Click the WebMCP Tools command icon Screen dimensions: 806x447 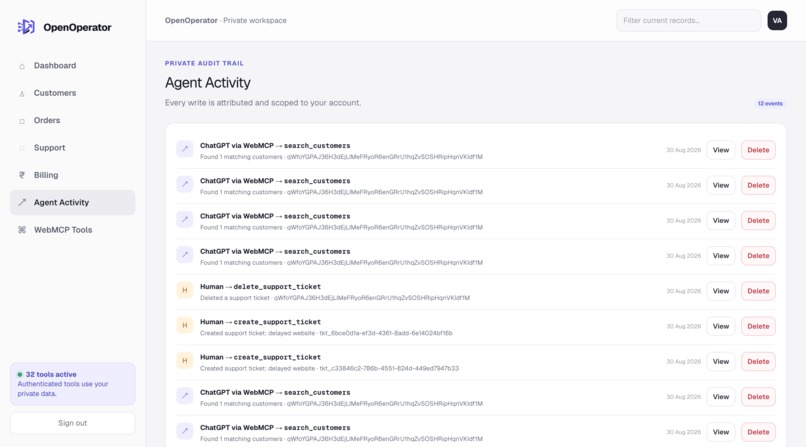22,230
